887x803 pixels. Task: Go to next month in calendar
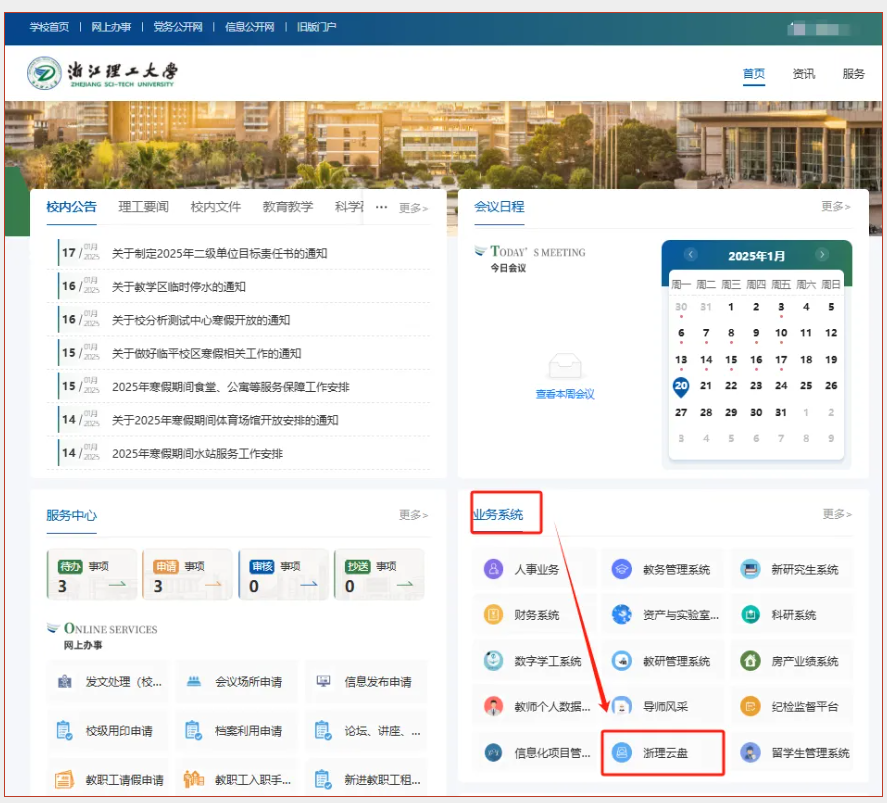[822, 255]
